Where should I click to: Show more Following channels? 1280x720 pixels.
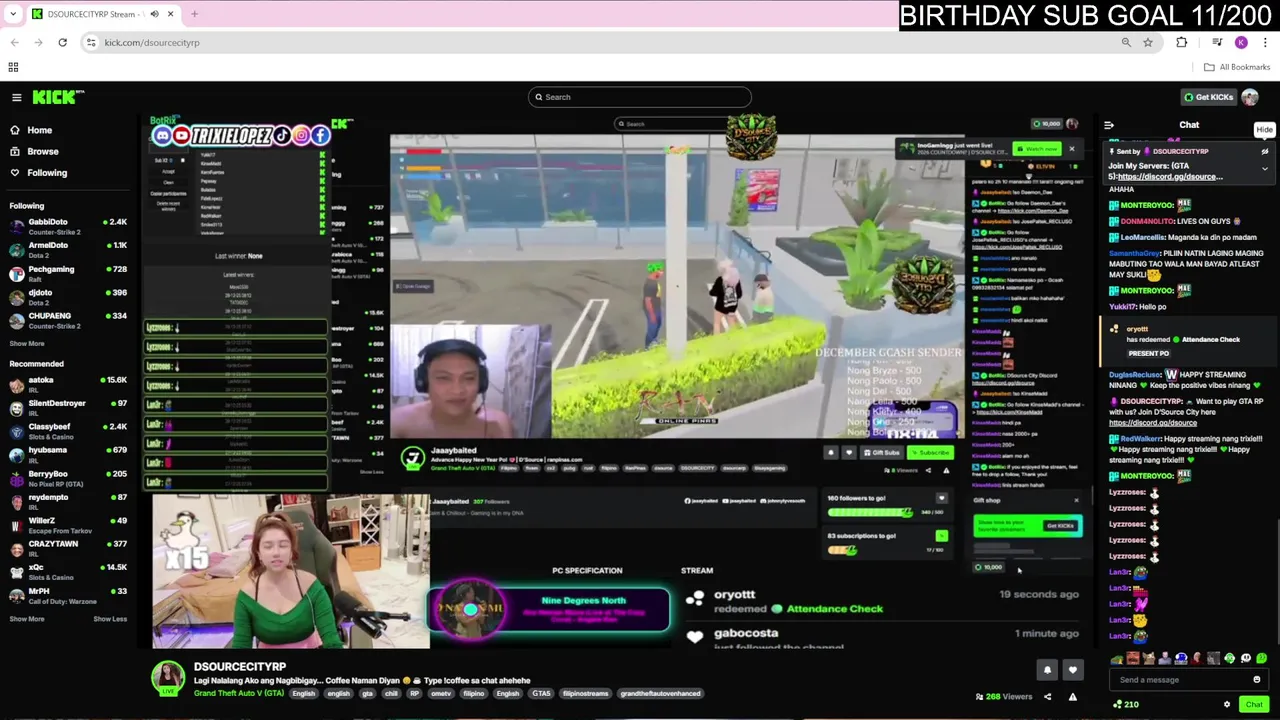[x=27, y=343]
